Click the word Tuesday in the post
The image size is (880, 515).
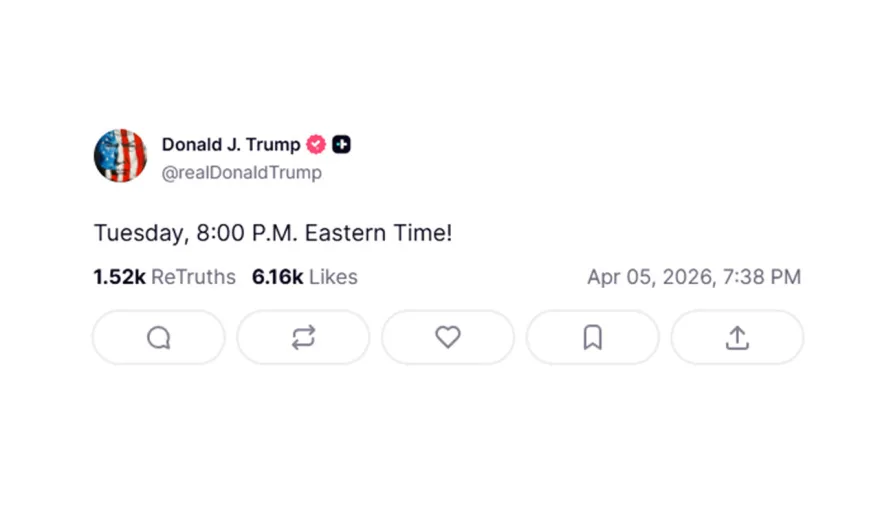pos(138,233)
